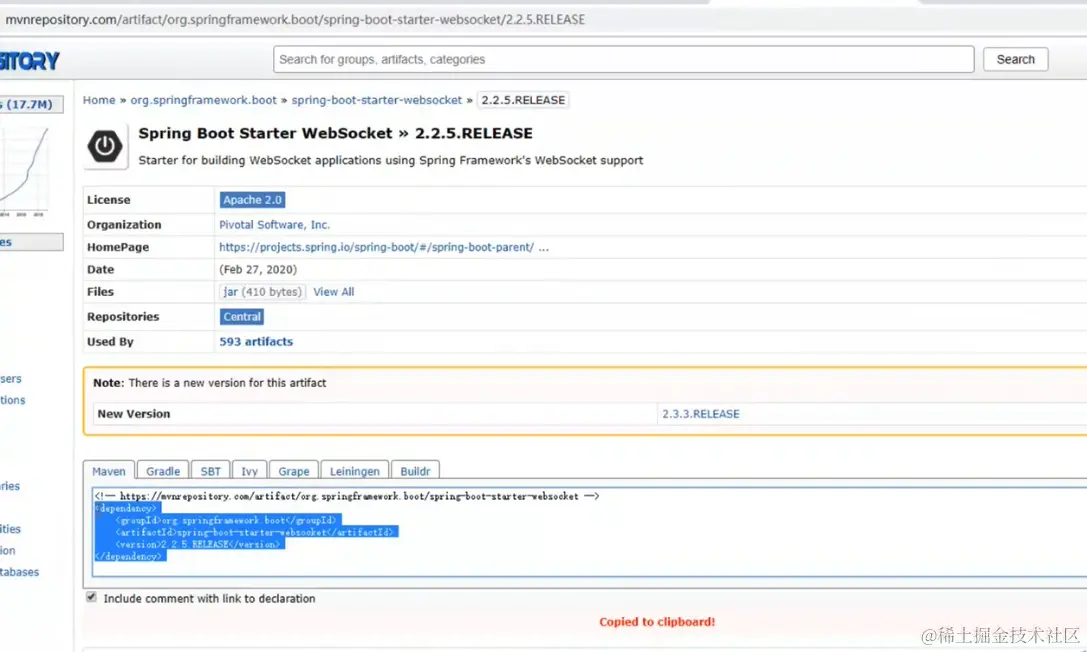Open org.springframework.boot breadcrumb link
This screenshot has height=652, width=1087.
[x=204, y=100]
